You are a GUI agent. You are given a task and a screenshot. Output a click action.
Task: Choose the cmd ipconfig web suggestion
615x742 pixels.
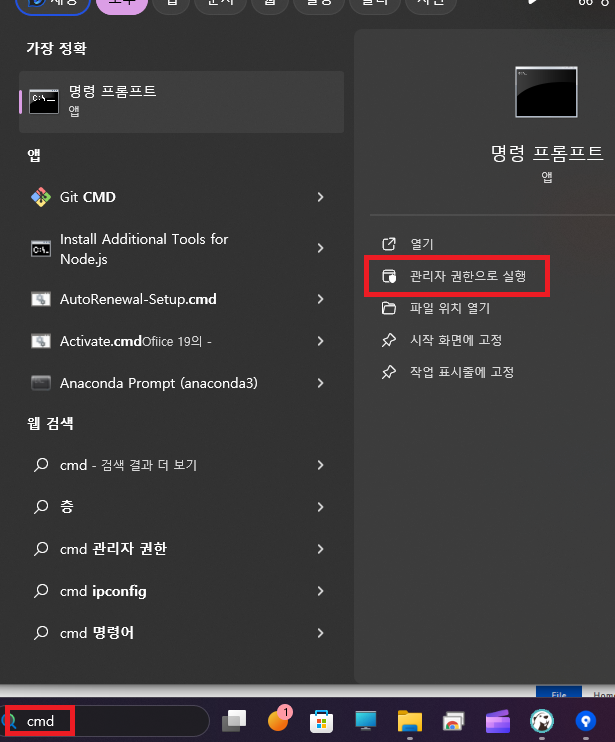pyautogui.click(x=181, y=591)
